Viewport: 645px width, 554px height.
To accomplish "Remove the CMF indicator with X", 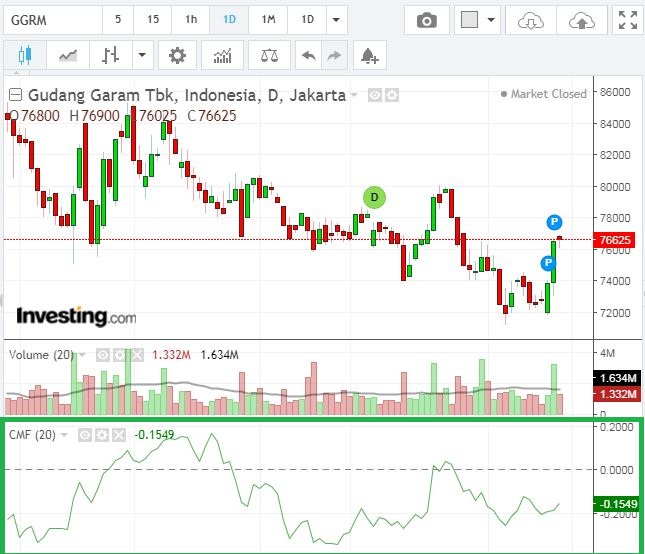I will point(119,435).
